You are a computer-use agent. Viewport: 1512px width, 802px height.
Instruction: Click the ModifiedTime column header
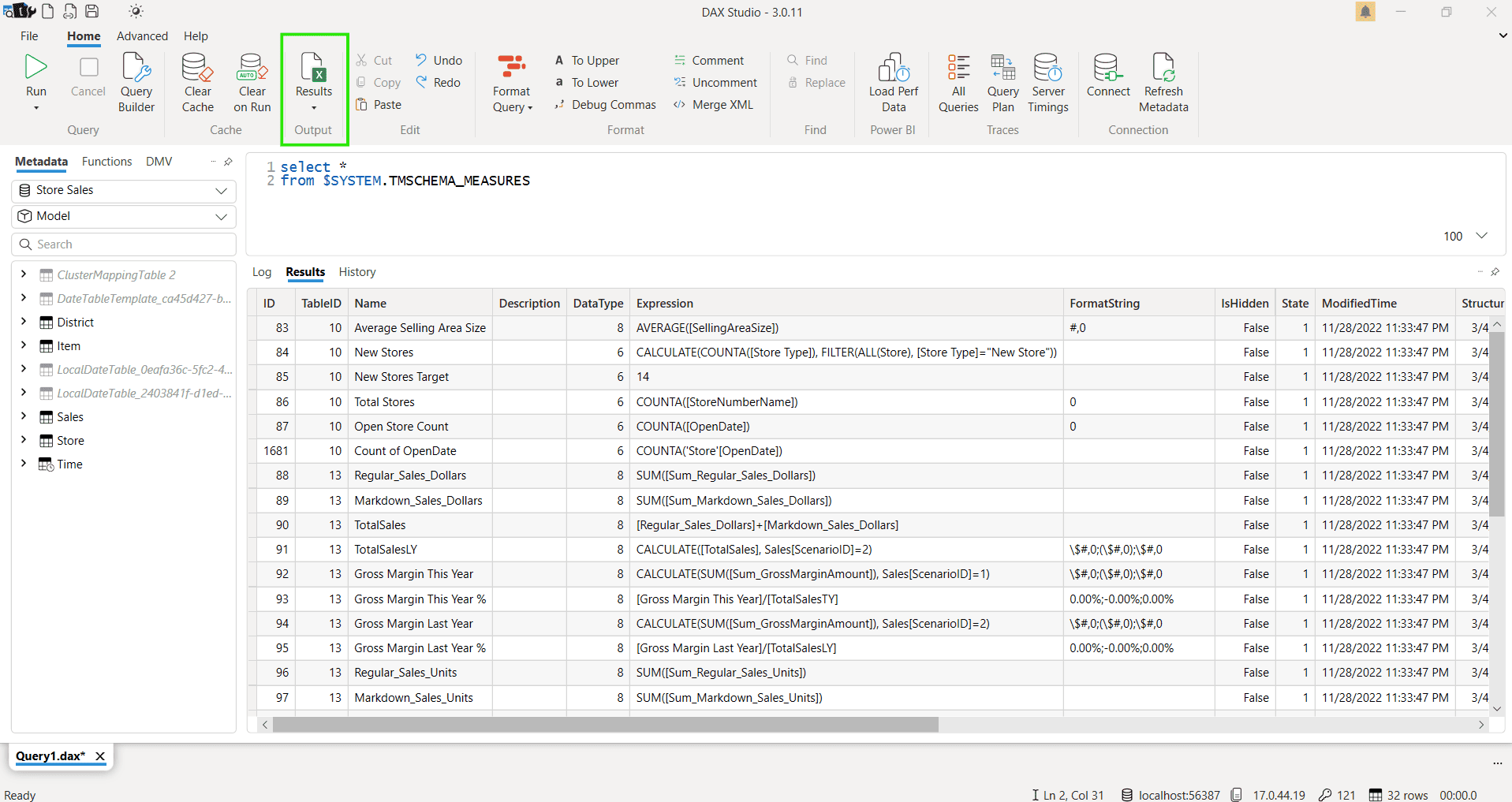(x=1385, y=304)
